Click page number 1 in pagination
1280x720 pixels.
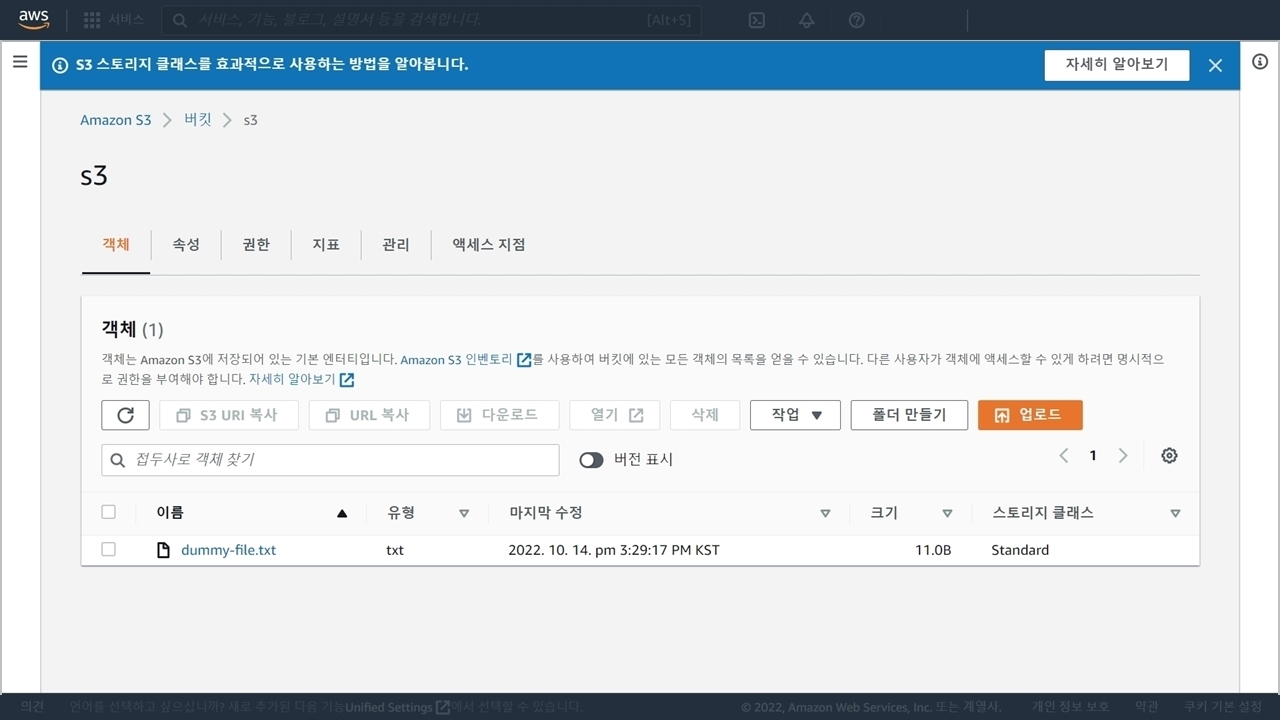tap(1093, 456)
